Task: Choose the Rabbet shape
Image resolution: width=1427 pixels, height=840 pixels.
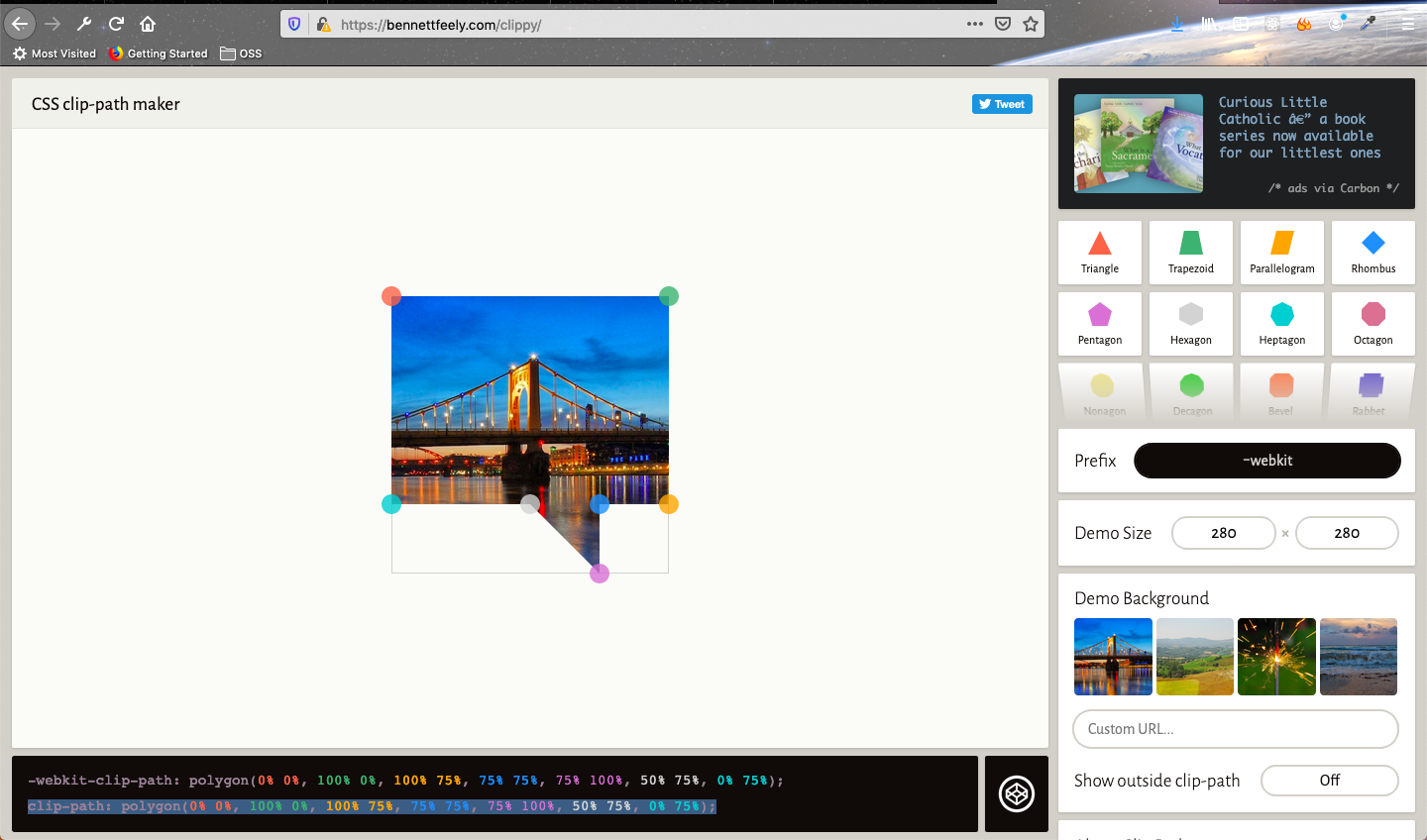Action: (1371, 393)
